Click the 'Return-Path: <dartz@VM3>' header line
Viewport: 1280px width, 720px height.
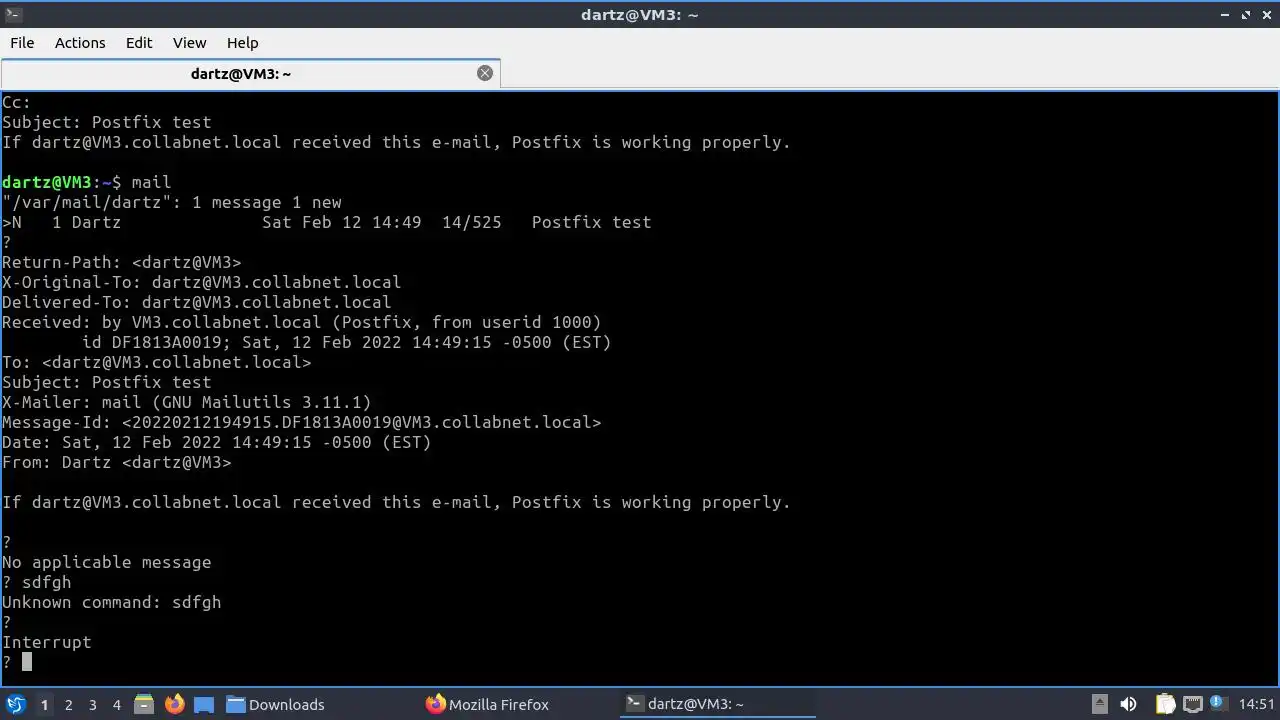tap(121, 262)
